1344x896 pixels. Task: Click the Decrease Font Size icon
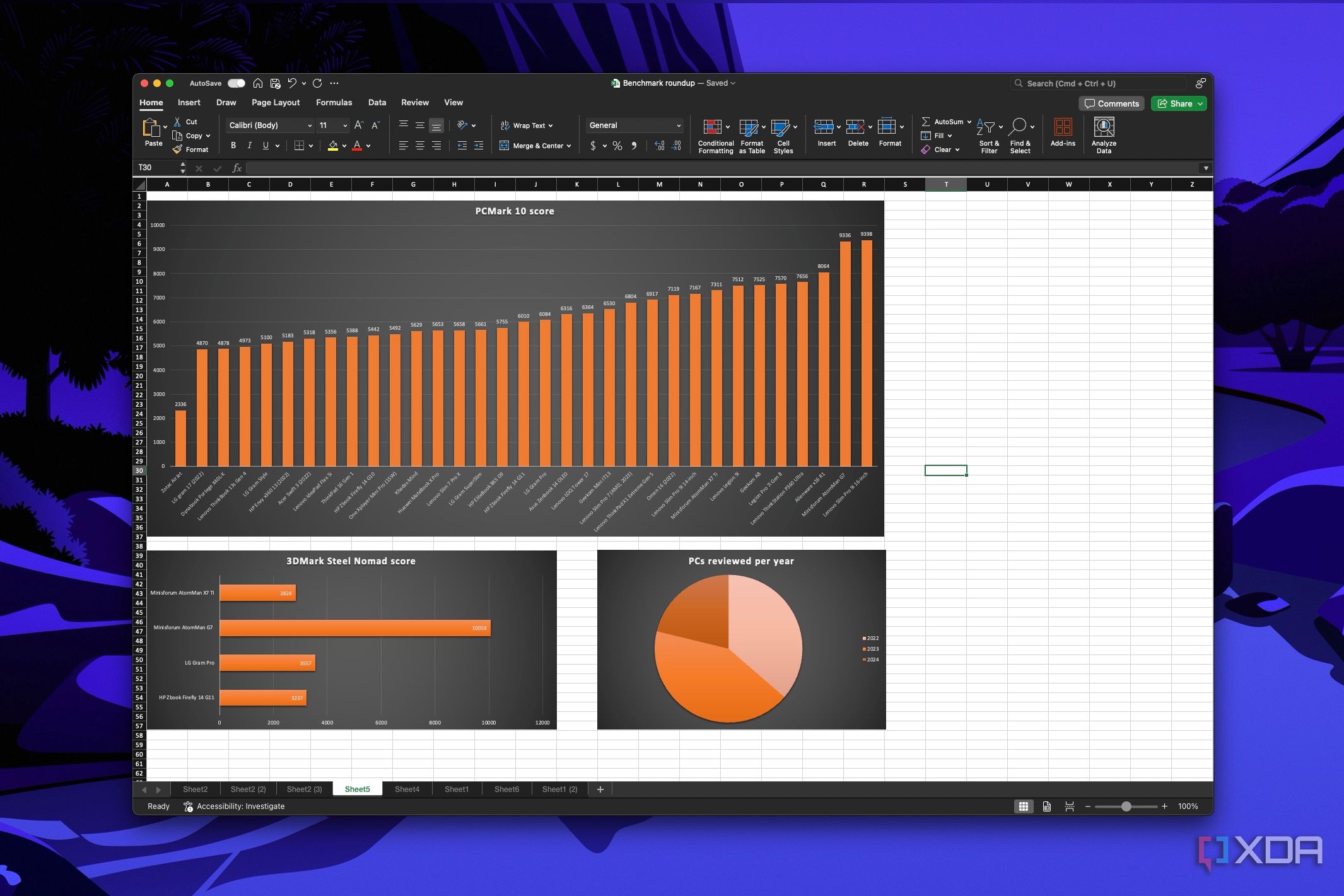375,125
